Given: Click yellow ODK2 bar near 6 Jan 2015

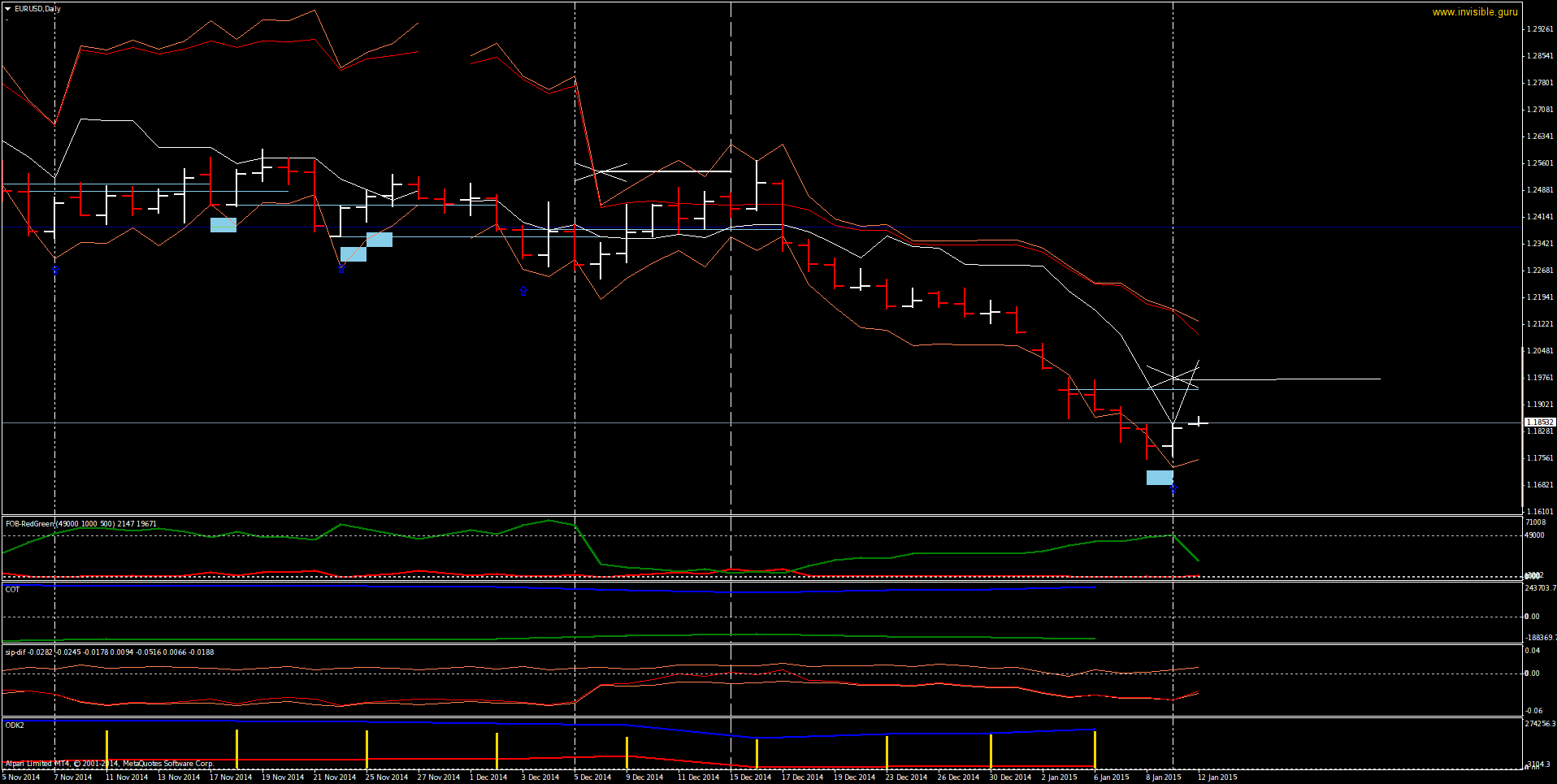Looking at the screenshot, I should click(1095, 750).
